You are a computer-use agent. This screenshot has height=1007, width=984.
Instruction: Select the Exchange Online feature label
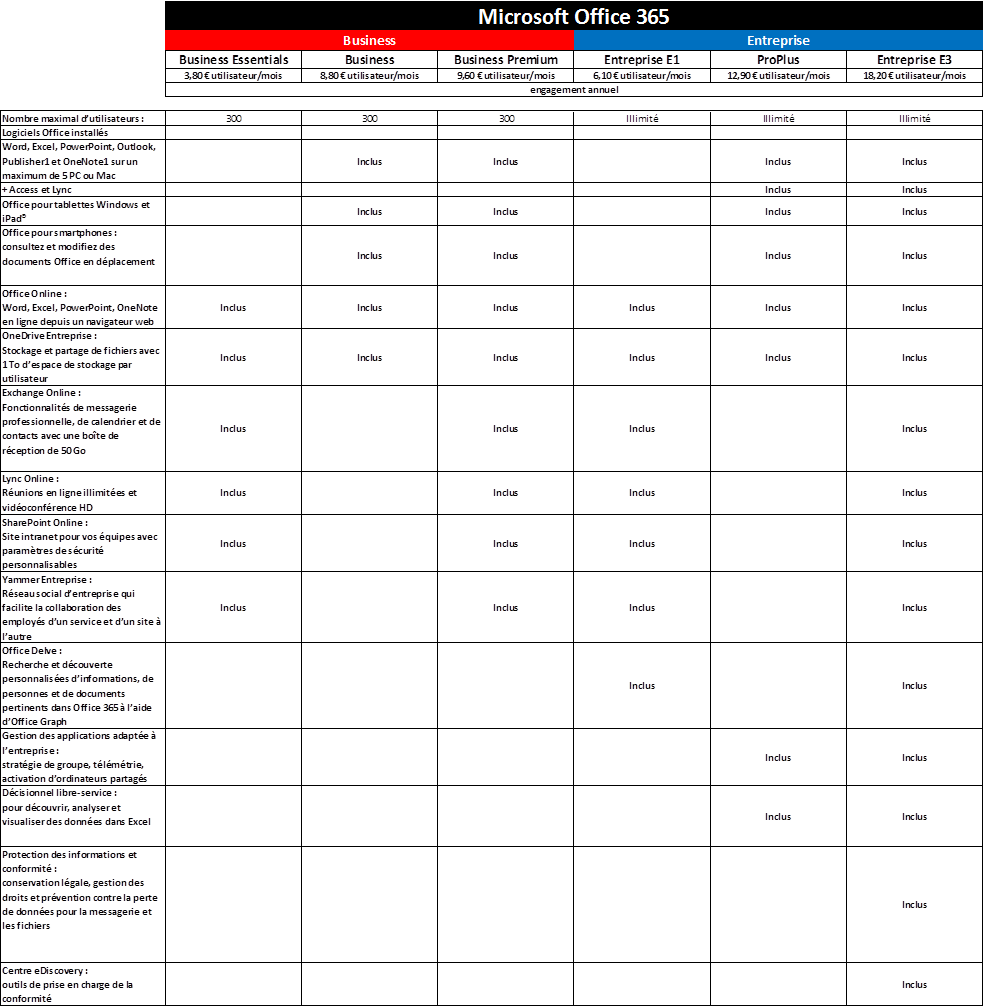click(x=42, y=393)
